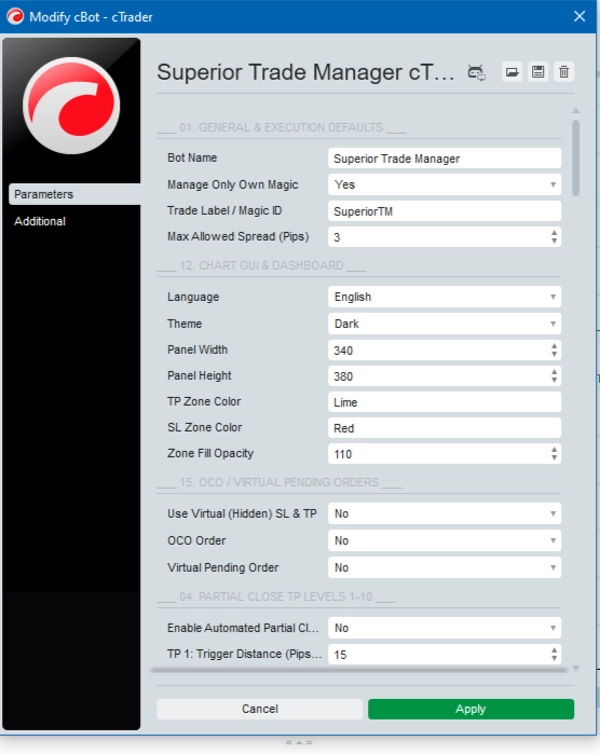This screenshot has width=600, height=754.
Task: Click the cBot instance robot icon
Action: (476, 73)
